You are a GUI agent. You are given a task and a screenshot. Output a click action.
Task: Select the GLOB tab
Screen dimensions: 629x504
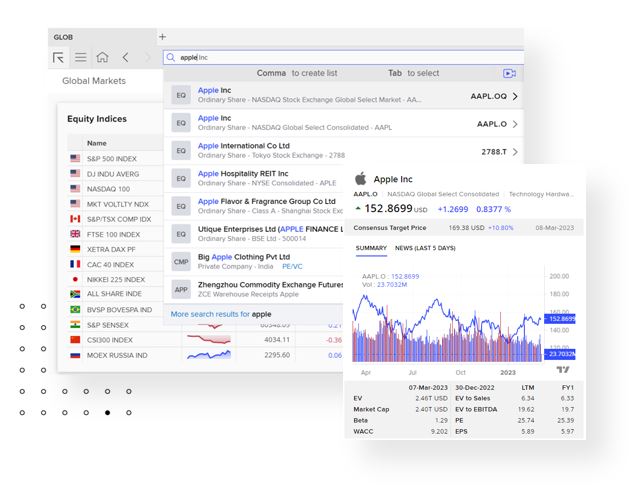pos(64,37)
